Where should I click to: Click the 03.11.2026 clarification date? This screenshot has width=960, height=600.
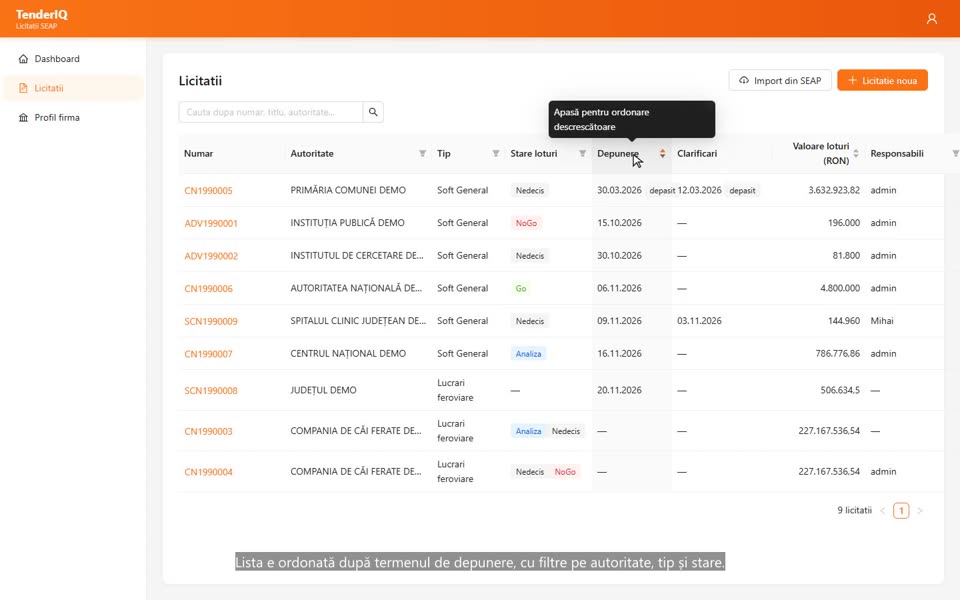pos(699,321)
